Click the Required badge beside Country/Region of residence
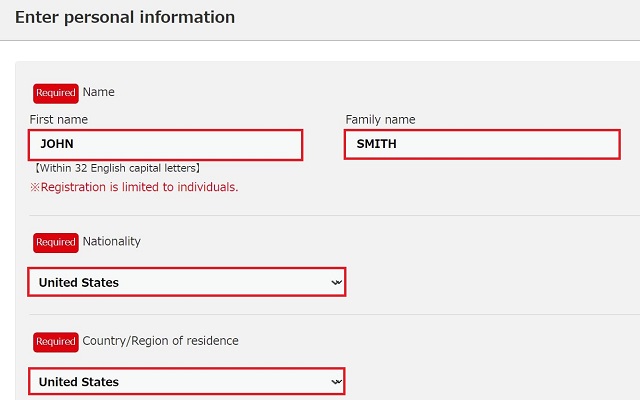The width and height of the screenshot is (640, 400). [56, 342]
